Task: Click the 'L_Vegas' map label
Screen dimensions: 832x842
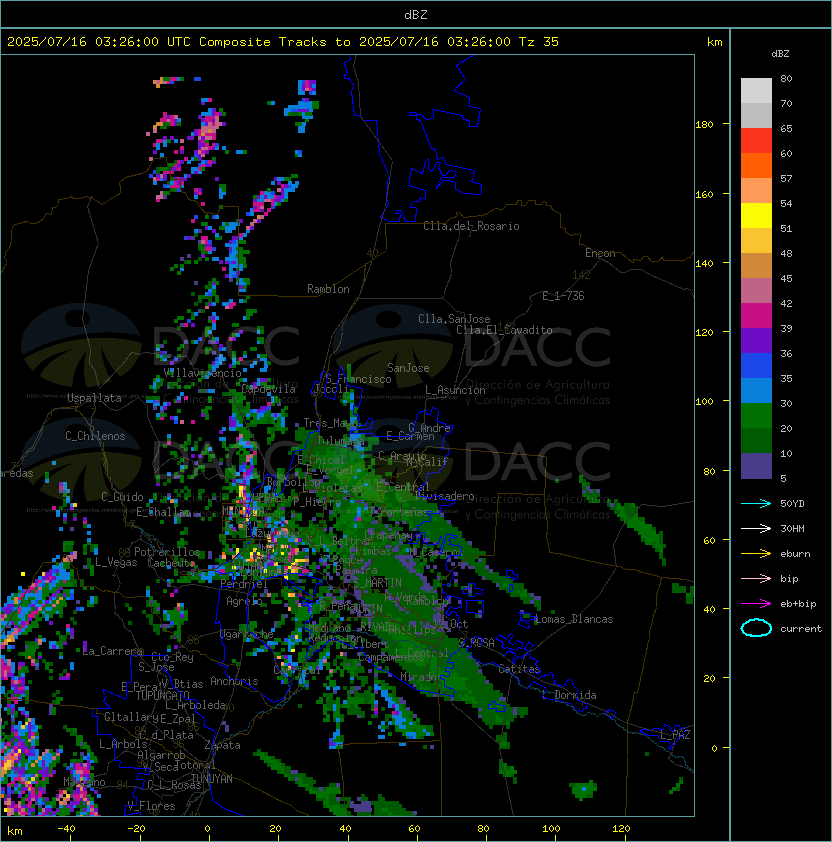Action: point(116,562)
